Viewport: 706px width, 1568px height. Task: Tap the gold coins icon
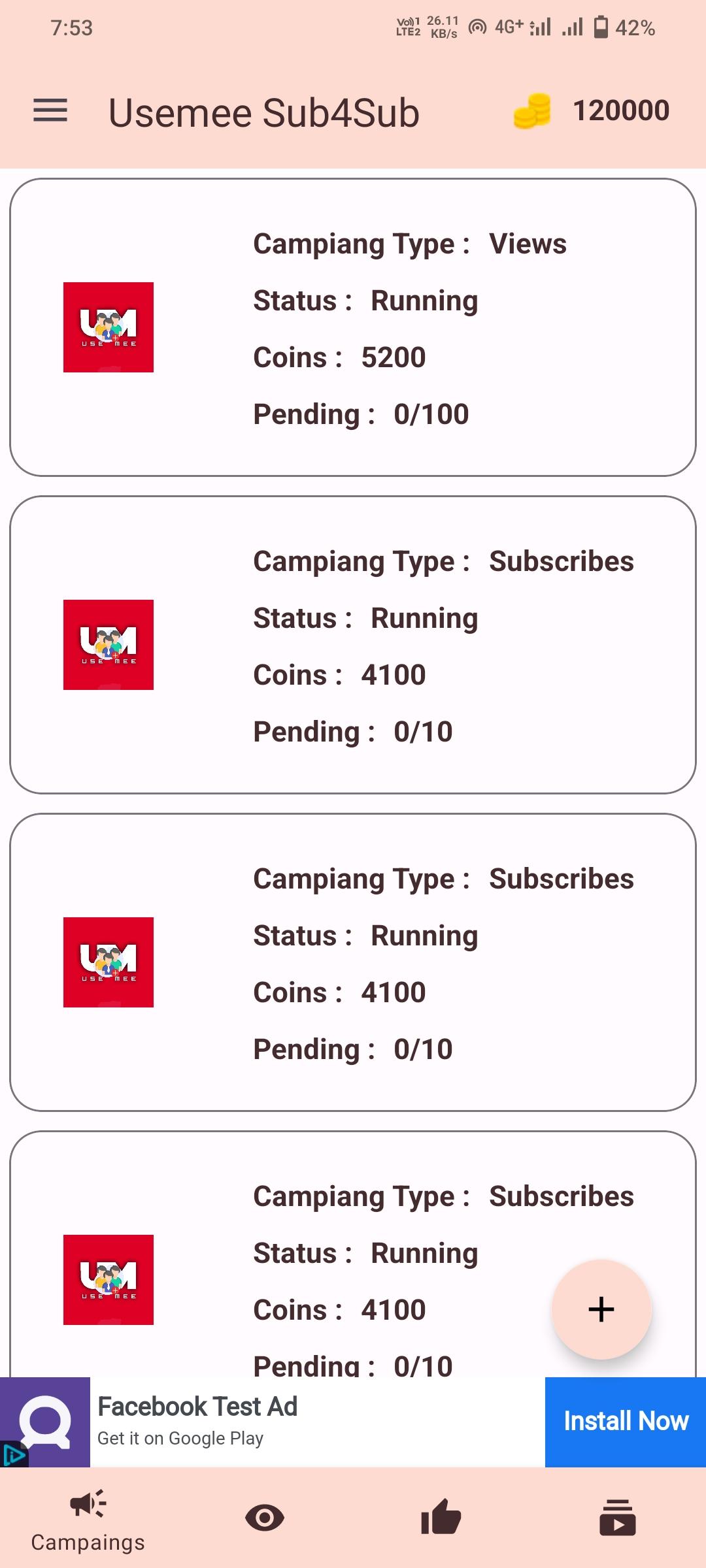coord(532,111)
